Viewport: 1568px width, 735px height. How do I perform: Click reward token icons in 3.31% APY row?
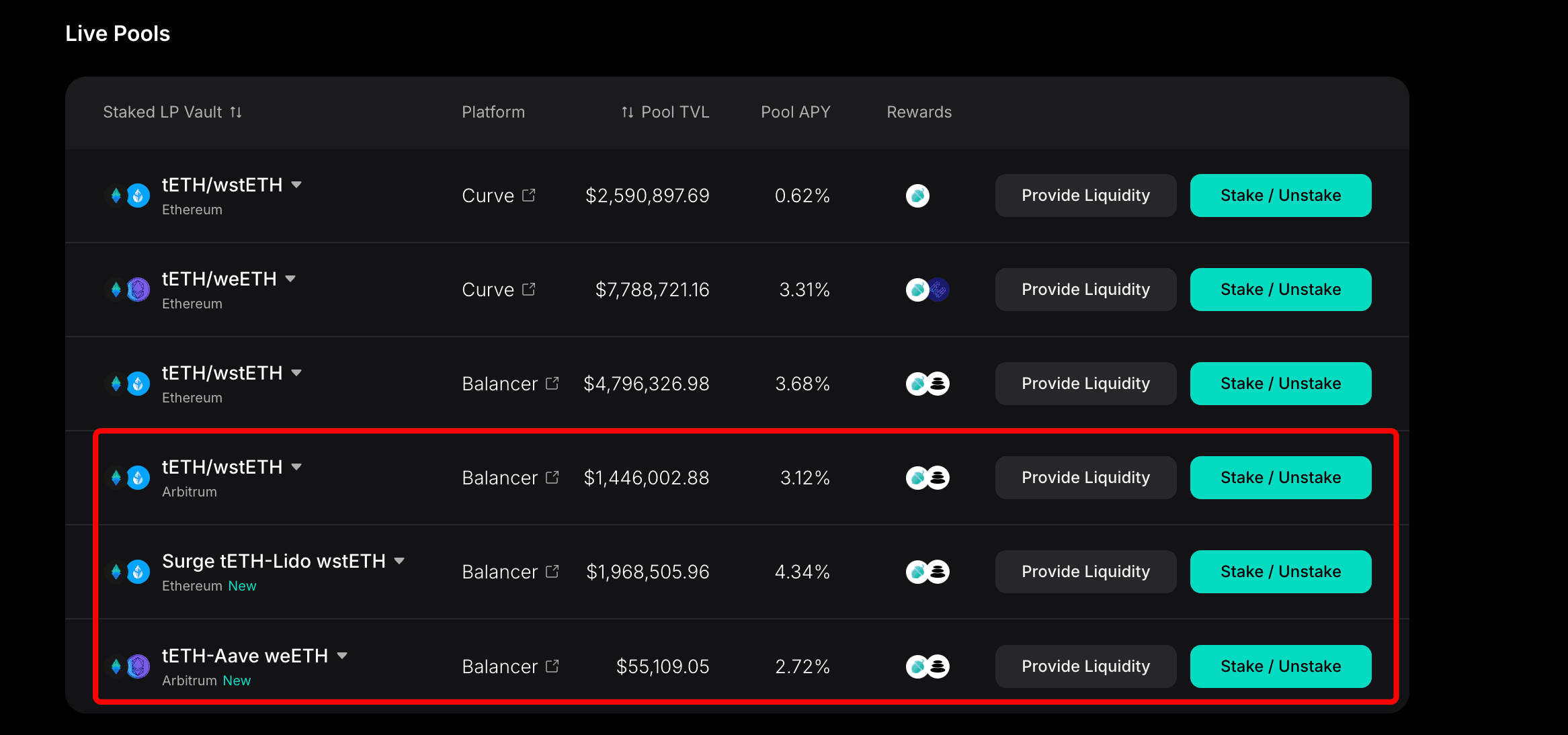927,290
